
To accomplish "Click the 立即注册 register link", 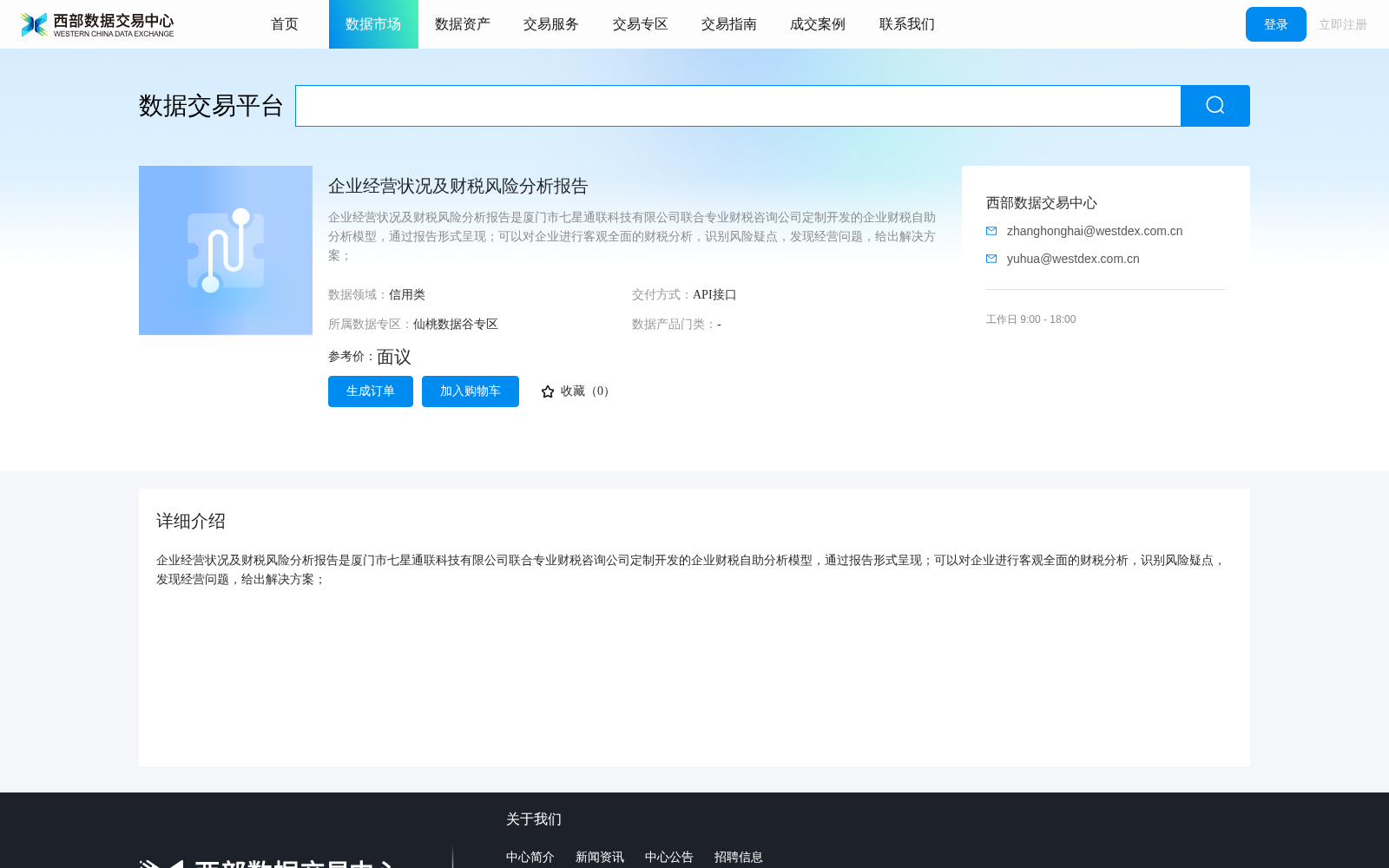I will click(x=1343, y=24).
